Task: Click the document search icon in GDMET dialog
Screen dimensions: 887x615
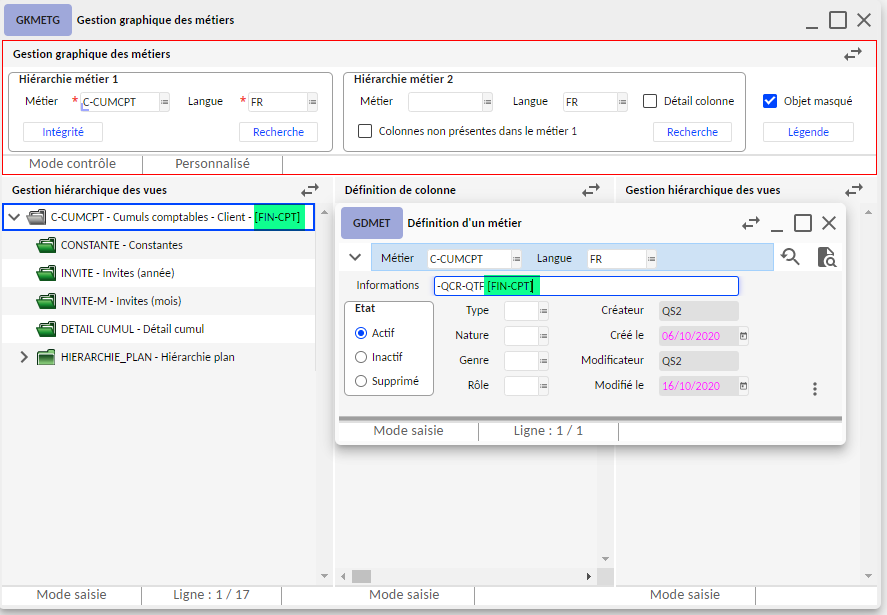Action: click(826, 257)
